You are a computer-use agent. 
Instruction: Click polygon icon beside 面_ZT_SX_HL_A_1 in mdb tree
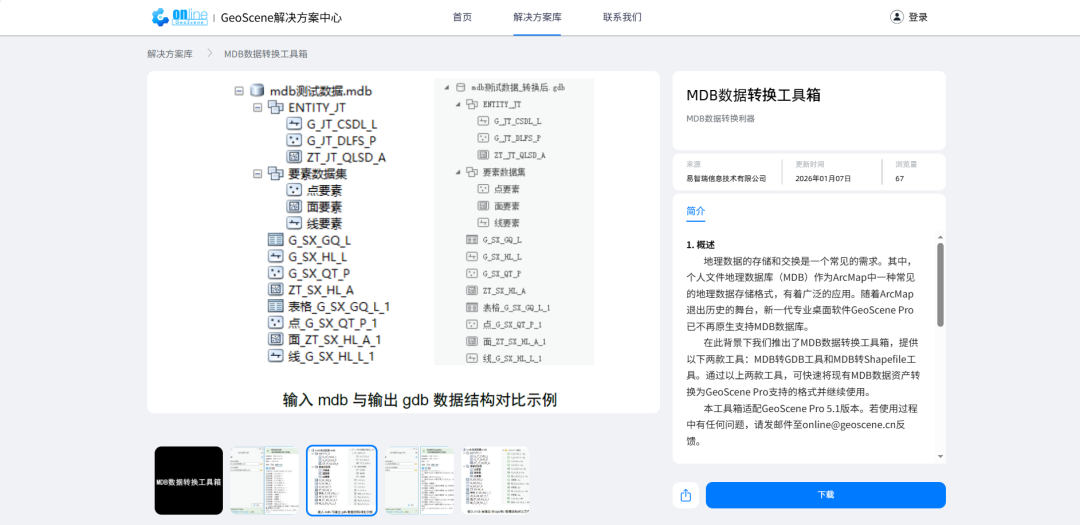click(x=276, y=340)
